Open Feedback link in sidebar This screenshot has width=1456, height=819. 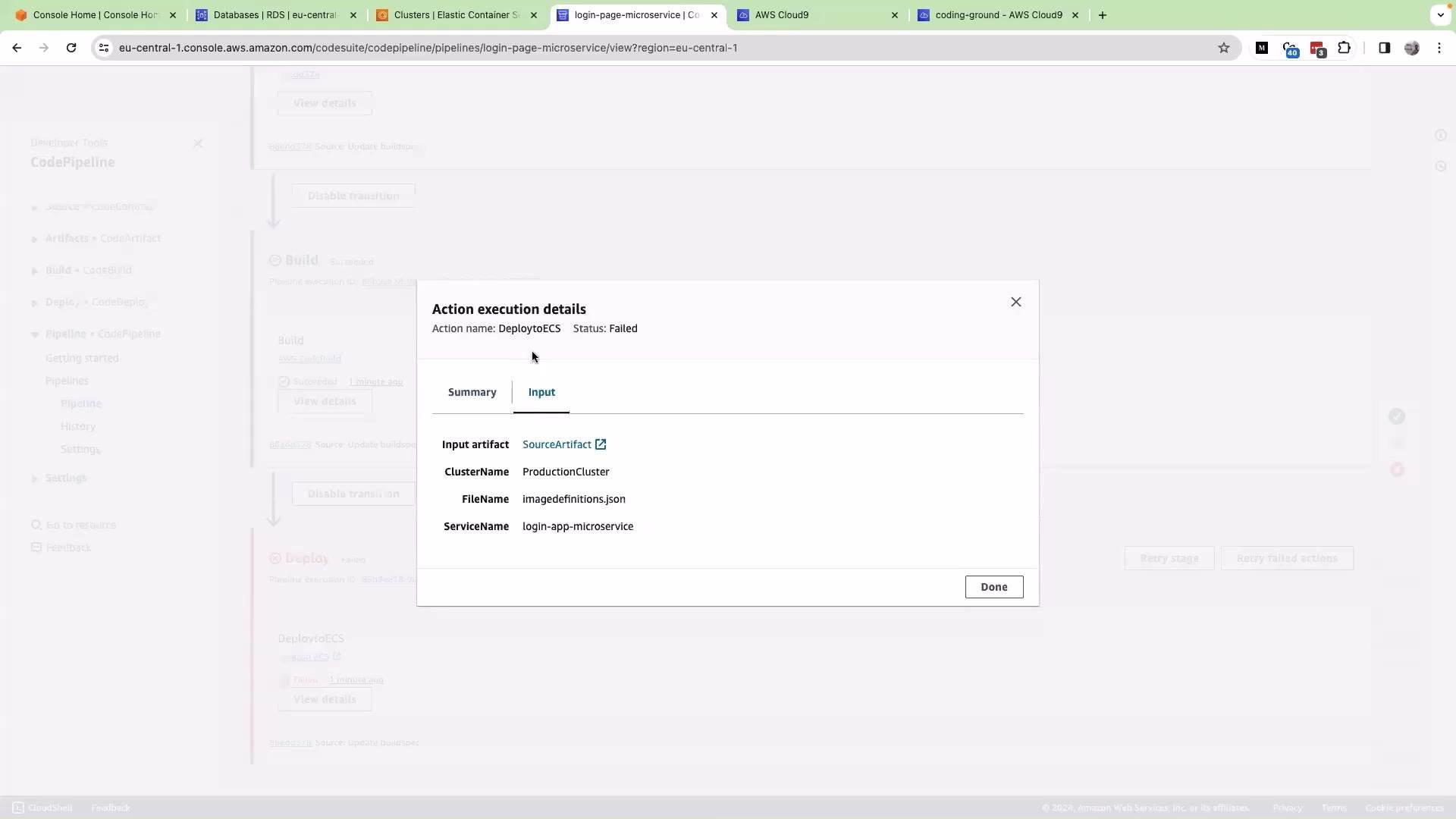pos(61,548)
